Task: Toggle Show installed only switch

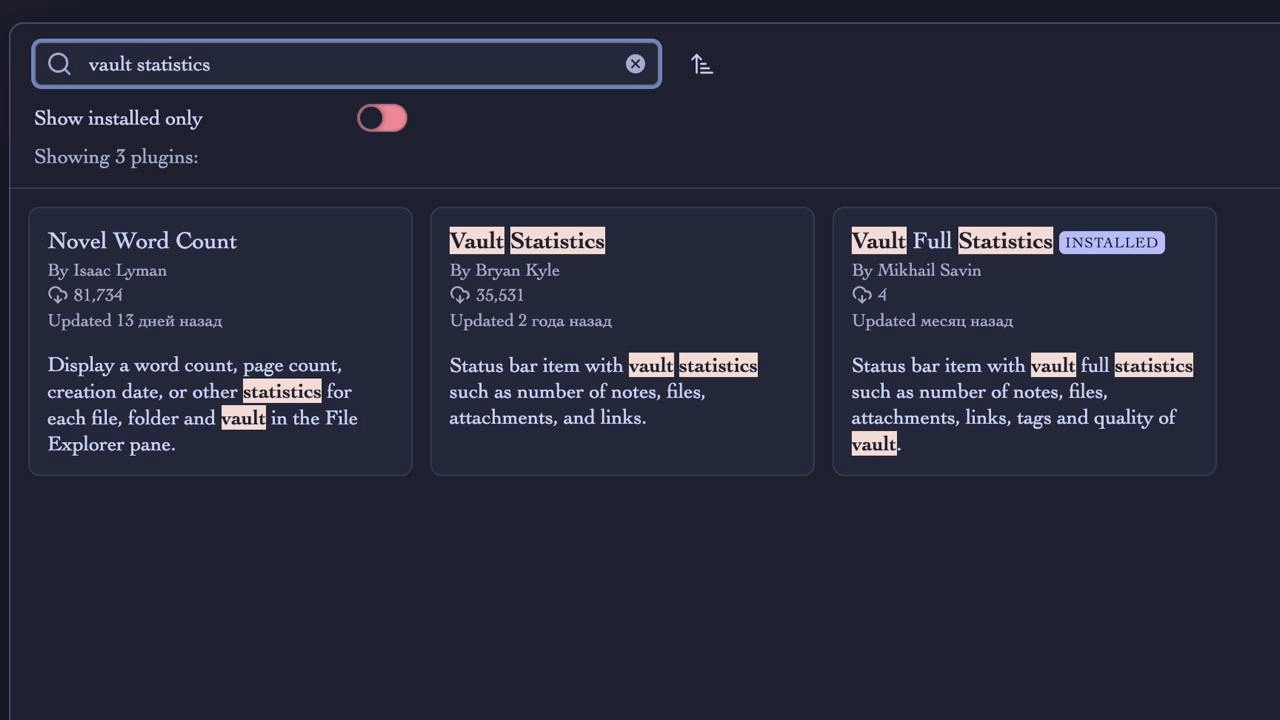Action: click(x=382, y=118)
